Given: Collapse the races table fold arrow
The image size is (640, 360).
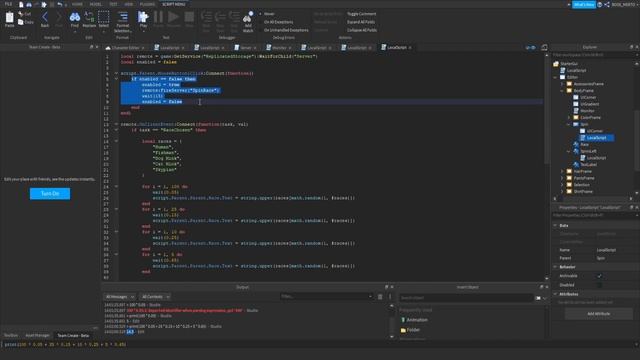Looking at the screenshot, I should point(116,141).
